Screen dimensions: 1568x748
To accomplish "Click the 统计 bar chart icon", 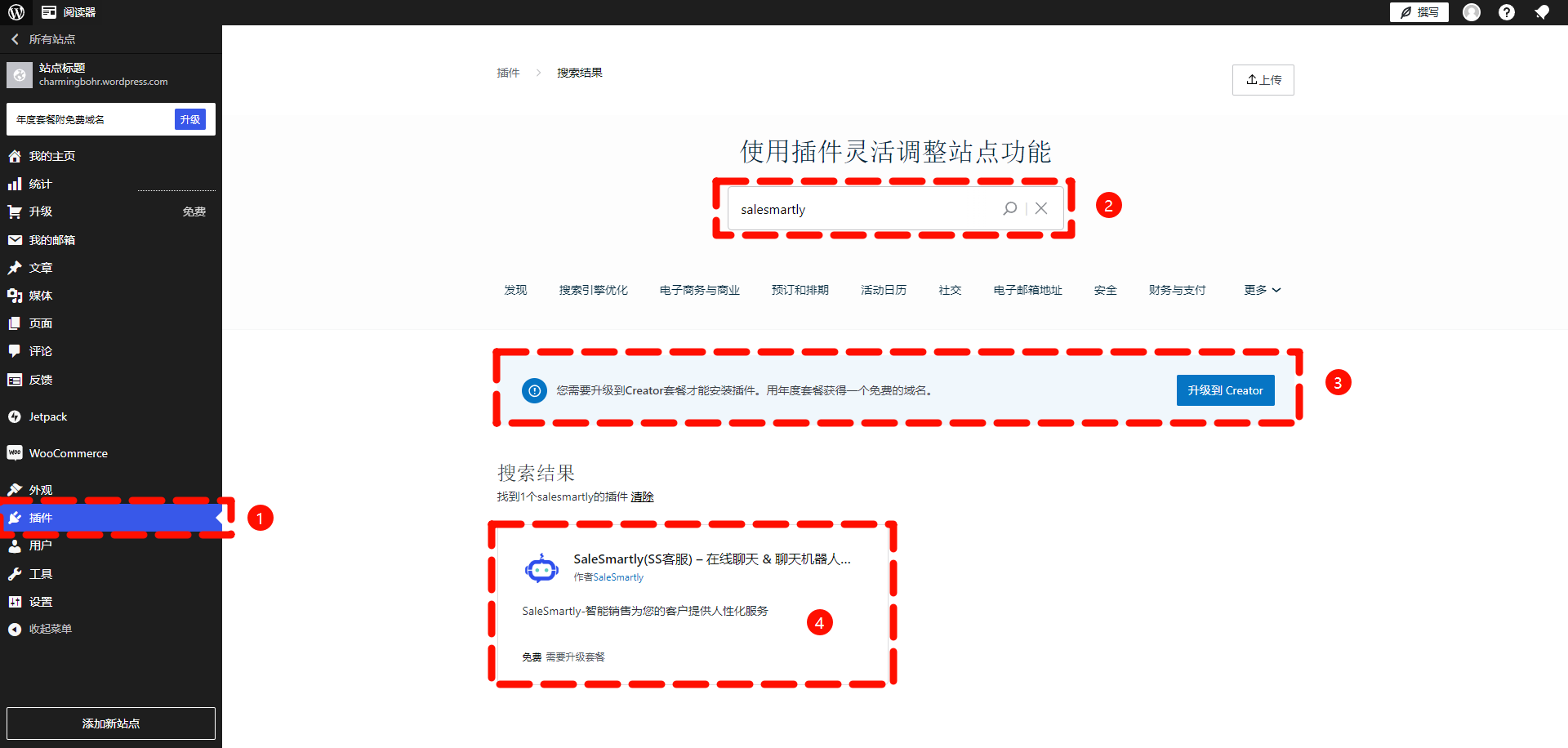I will (x=15, y=184).
